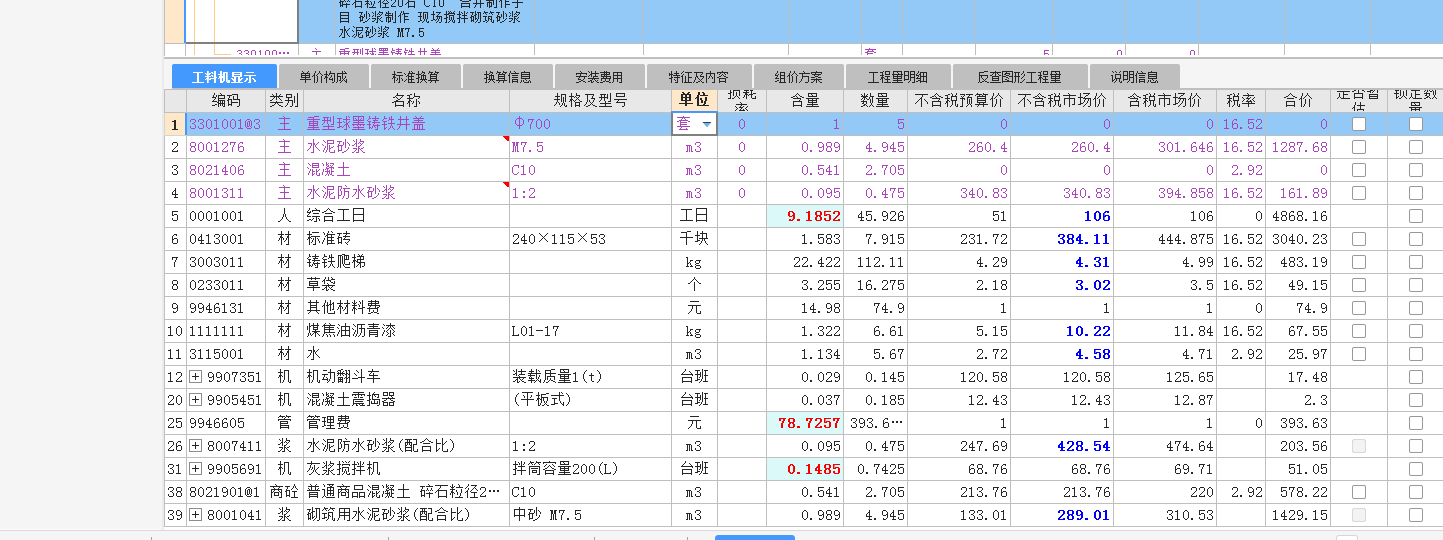Open the 特征及内容 tab
This screenshot has width=1443, height=540.
tap(698, 77)
